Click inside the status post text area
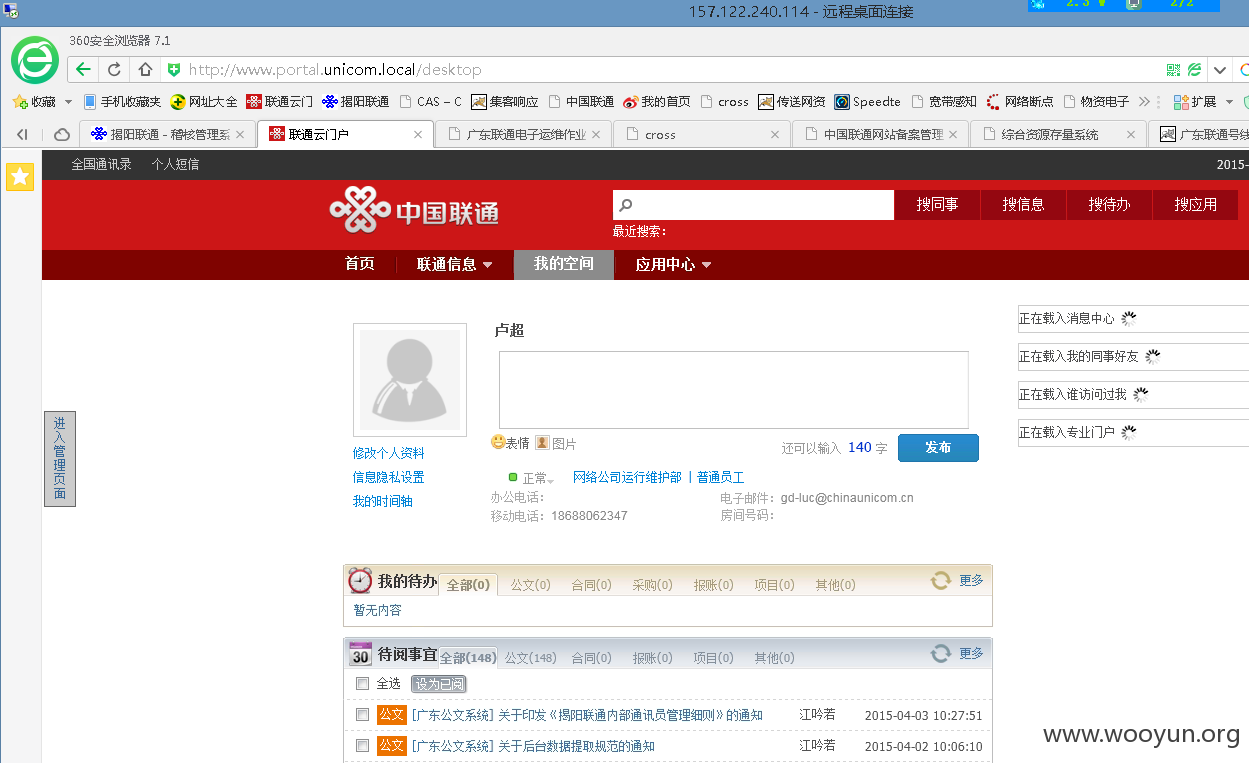The height and width of the screenshot is (763, 1249). [x=734, y=390]
